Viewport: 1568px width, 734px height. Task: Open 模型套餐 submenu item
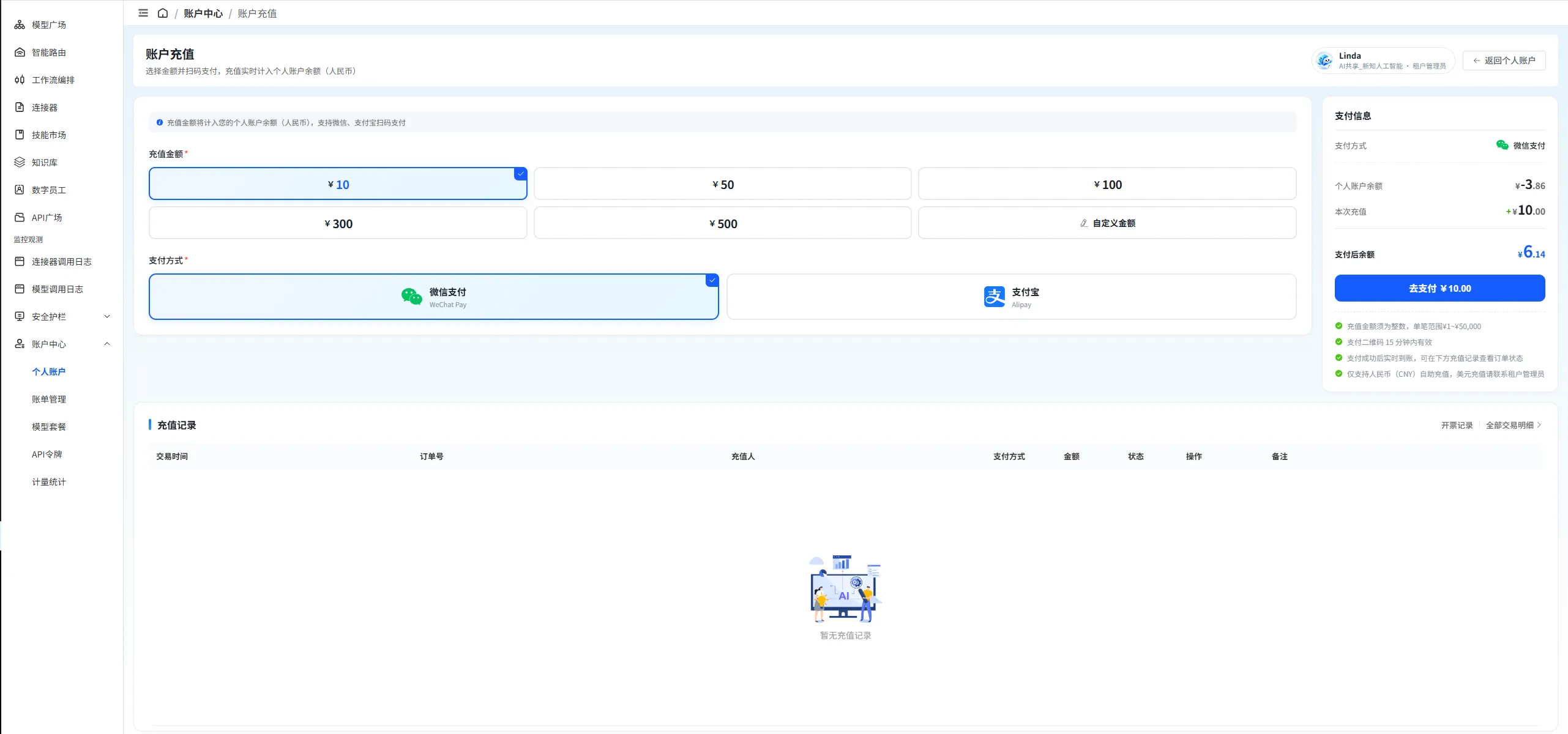point(49,427)
